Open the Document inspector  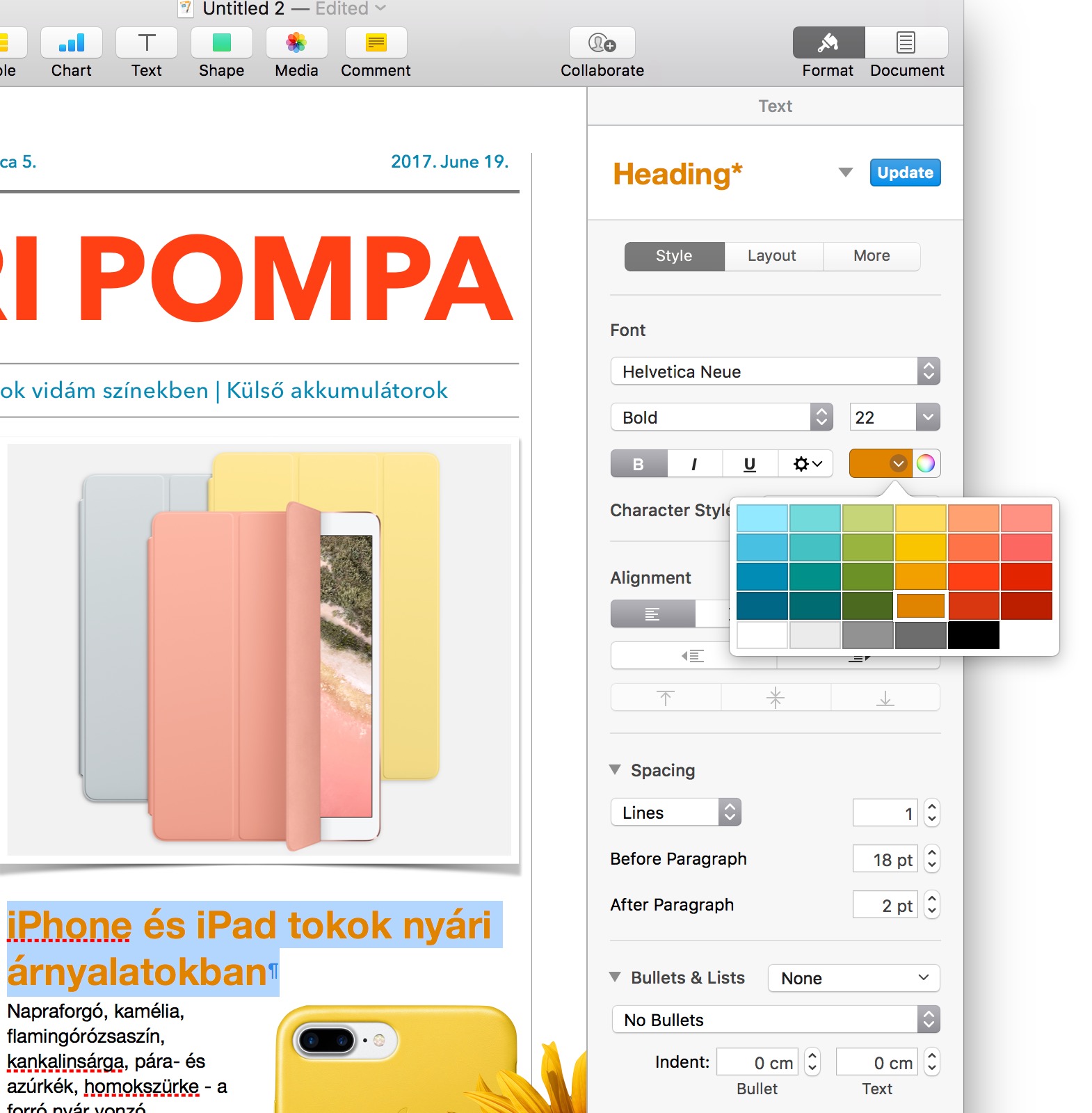(906, 43)
